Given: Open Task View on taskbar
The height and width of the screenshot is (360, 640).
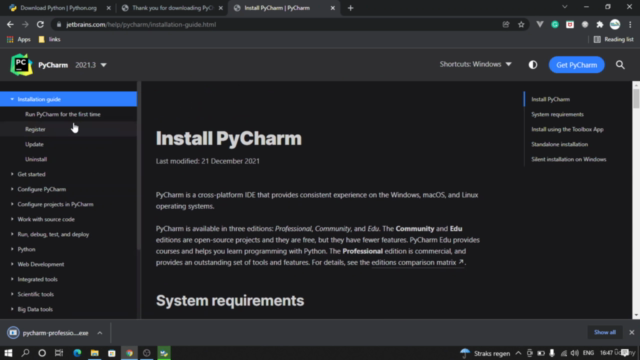Looking at the screenshot, I should 59,353.
